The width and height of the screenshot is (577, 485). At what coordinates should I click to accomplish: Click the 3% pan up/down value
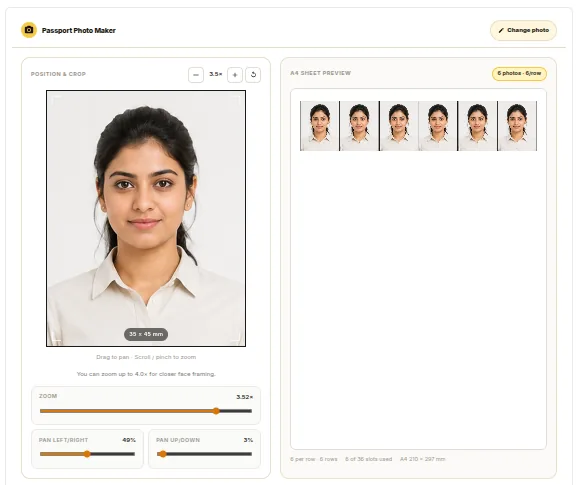click(x=248, y=440)
